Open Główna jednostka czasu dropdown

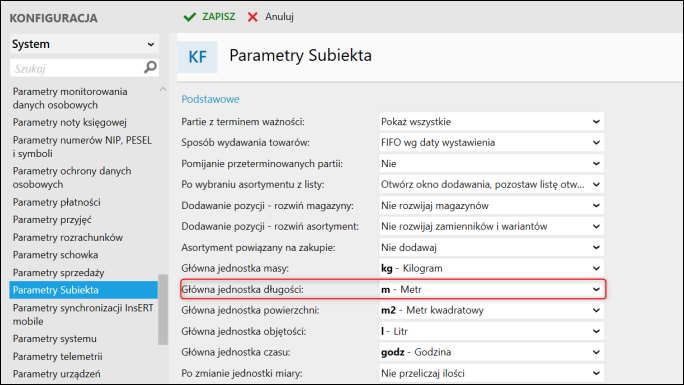[491, 352]
